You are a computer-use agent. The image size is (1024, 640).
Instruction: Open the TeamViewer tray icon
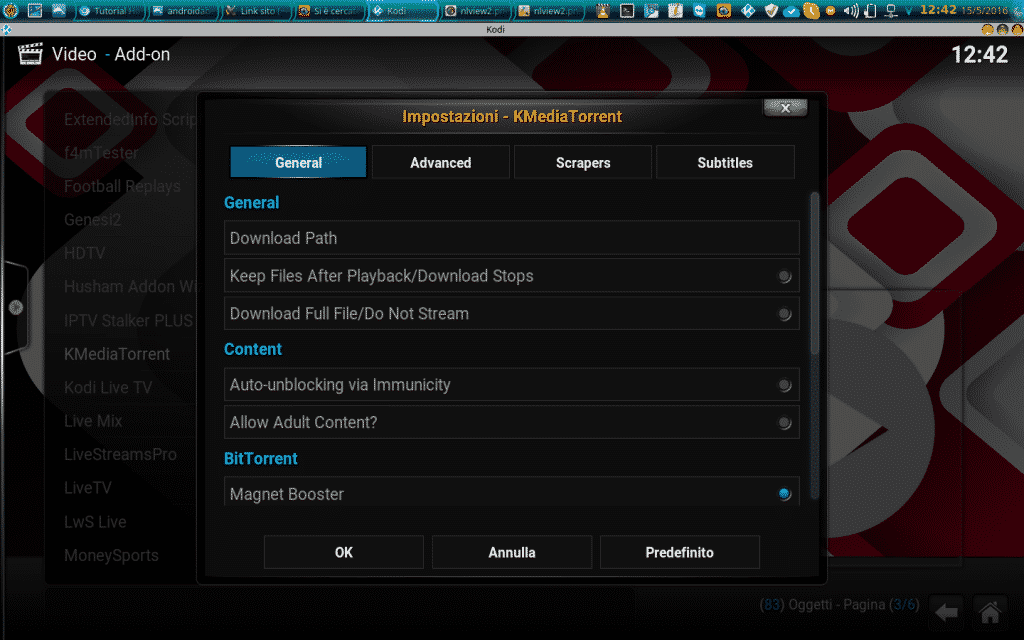click(699, 10)
